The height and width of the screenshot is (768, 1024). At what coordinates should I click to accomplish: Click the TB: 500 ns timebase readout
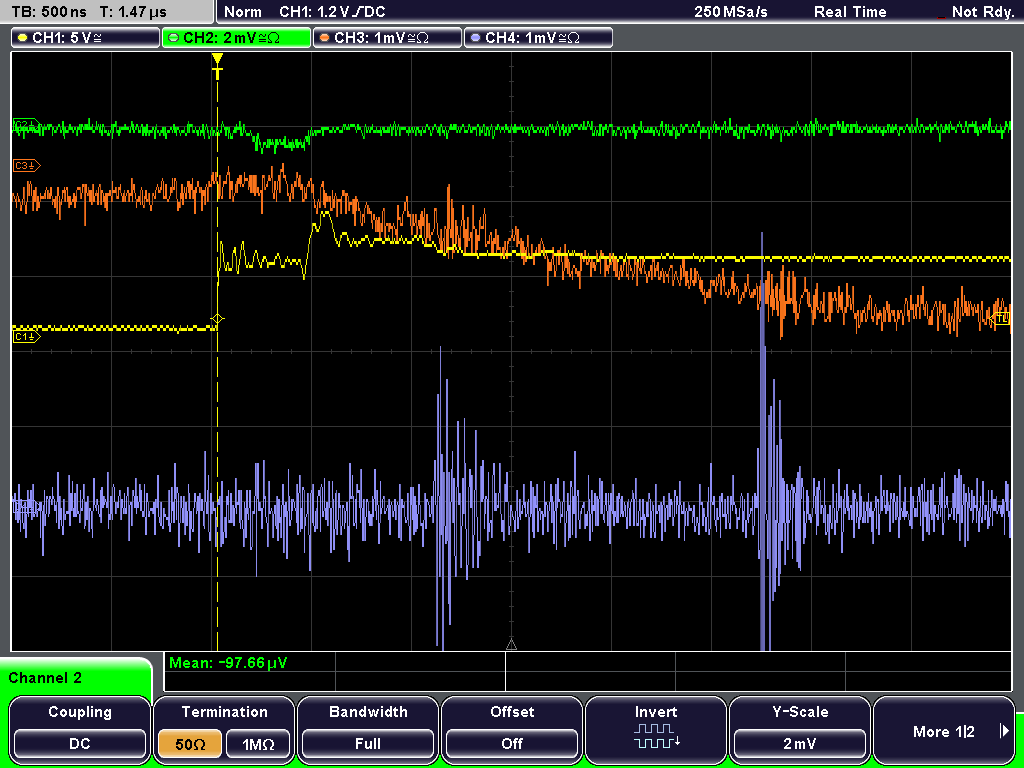click(48, 12)
